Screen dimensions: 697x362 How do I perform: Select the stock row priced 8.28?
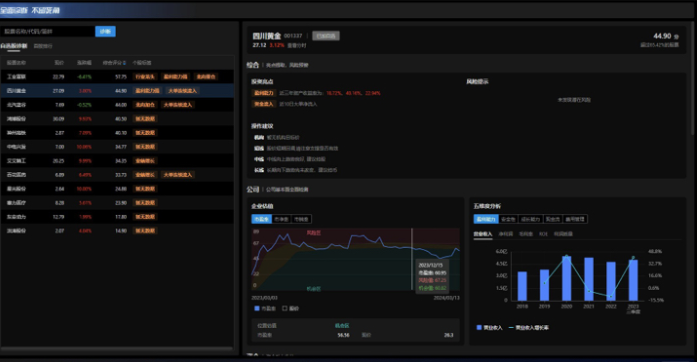[117, 203]
